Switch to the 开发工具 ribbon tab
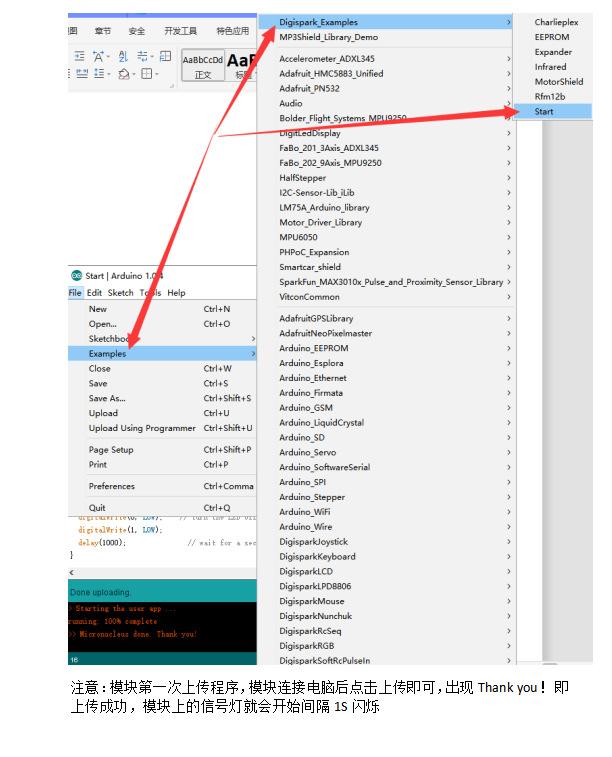 pos(180,31)
